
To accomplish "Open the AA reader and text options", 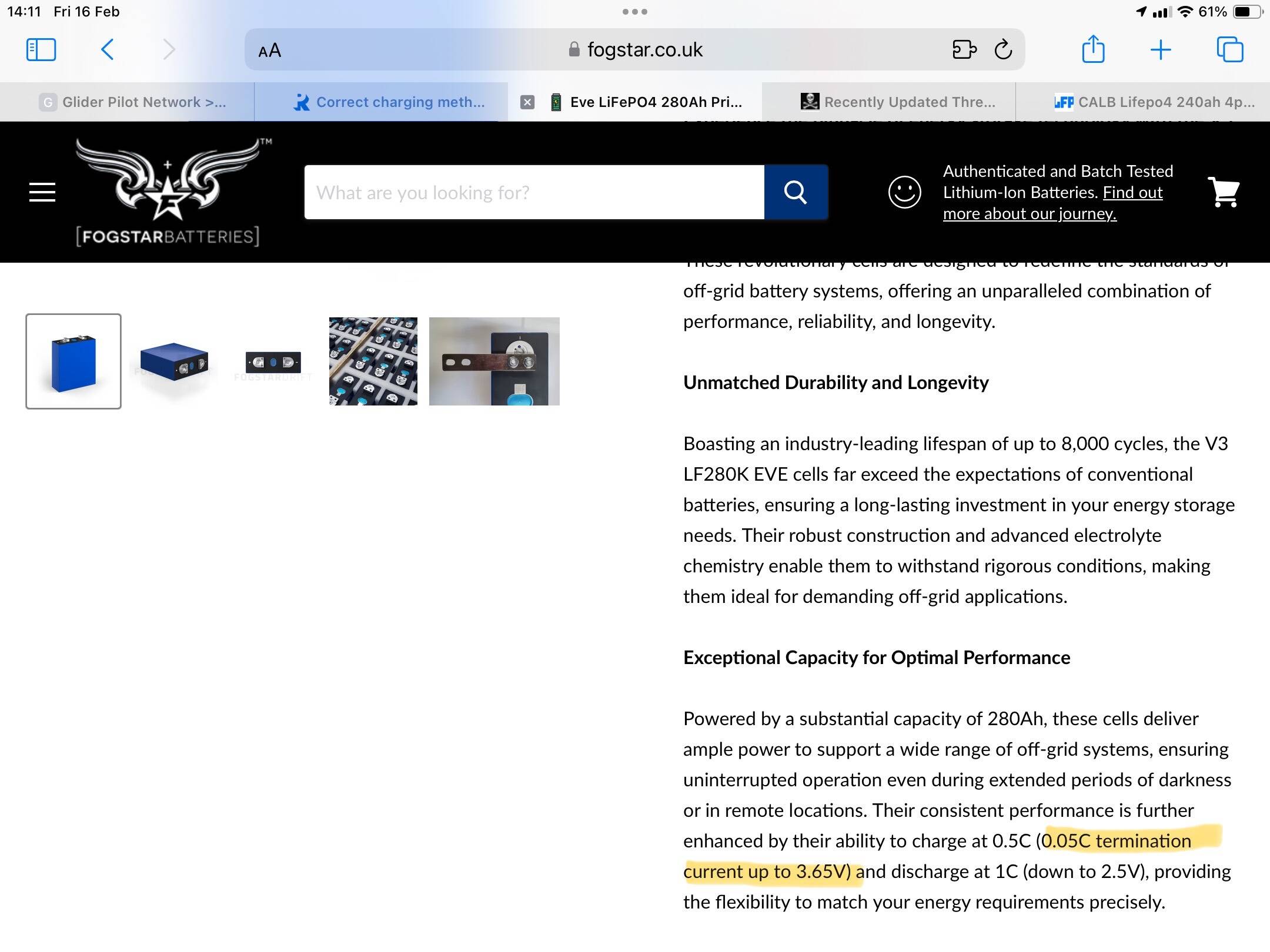I will point(269,51).
